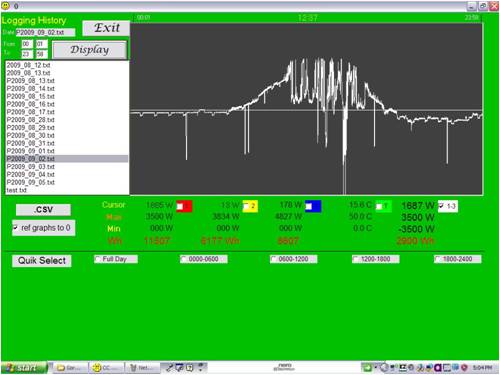Toggle the 1-3 difference checkbox
The height and width of the screenshot is (375, 500).
coord(441,206)
